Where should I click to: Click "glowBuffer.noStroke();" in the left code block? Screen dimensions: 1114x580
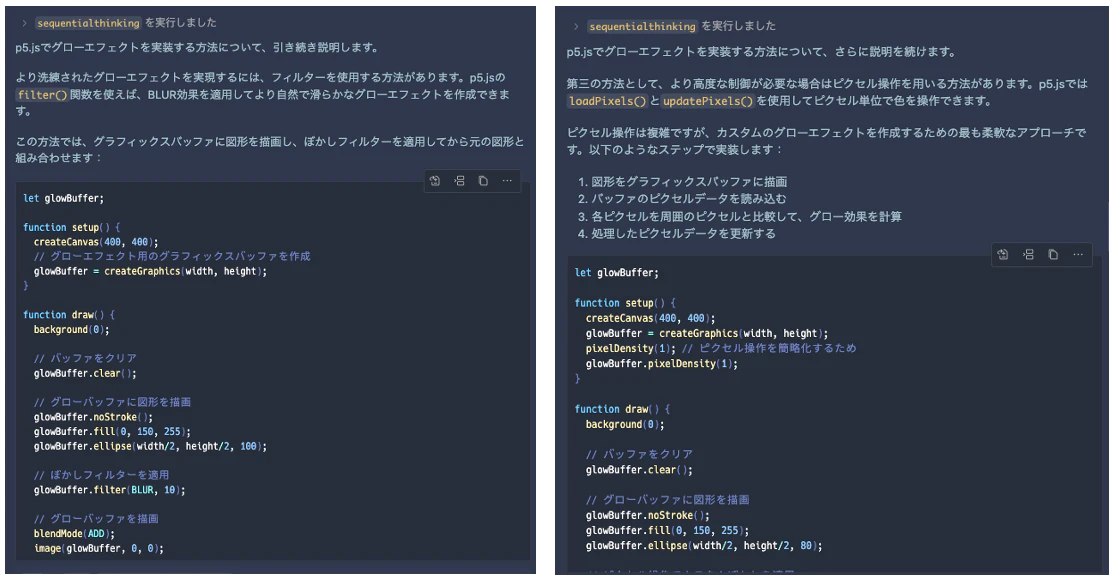tap(93, 417)
